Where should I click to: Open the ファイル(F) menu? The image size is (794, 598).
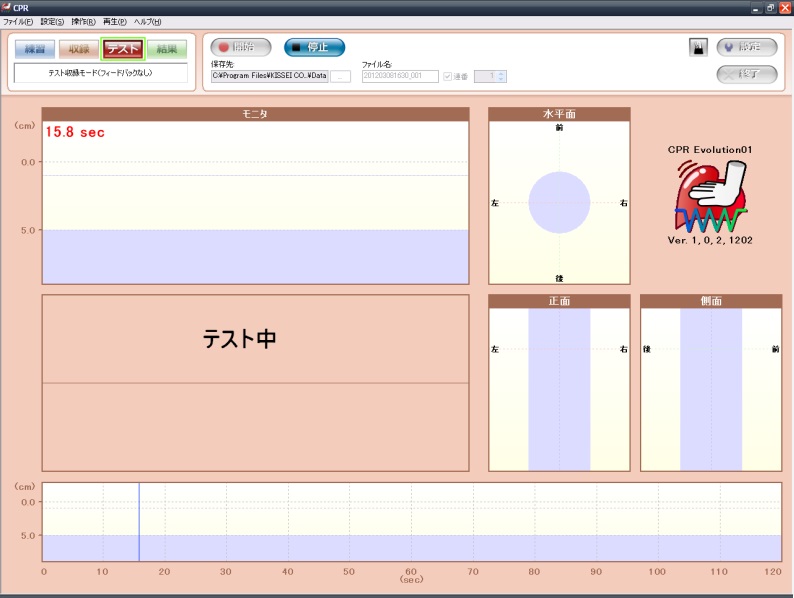[18, 21]
